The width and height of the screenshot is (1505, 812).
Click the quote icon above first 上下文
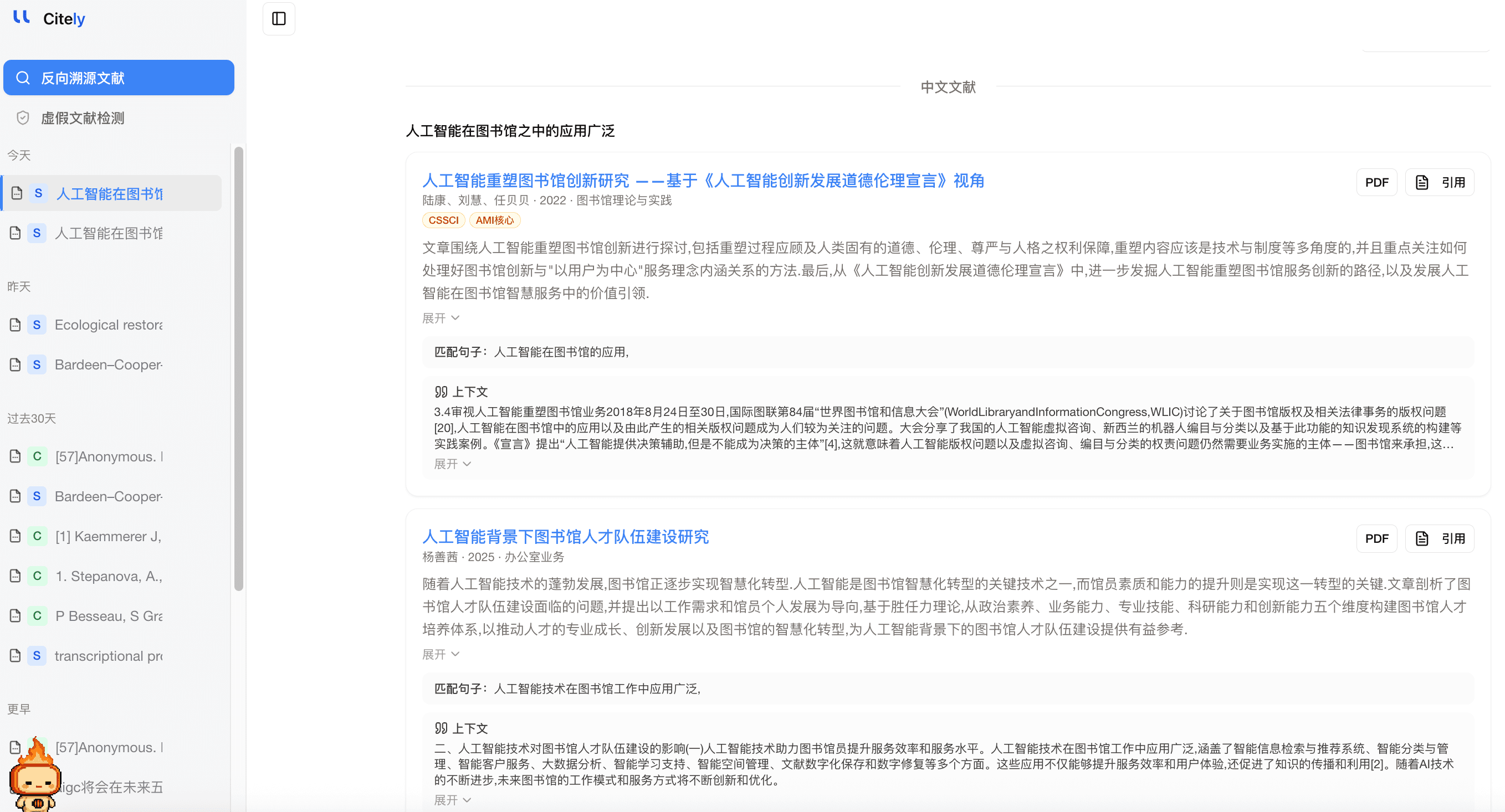[x=441, y=392]
